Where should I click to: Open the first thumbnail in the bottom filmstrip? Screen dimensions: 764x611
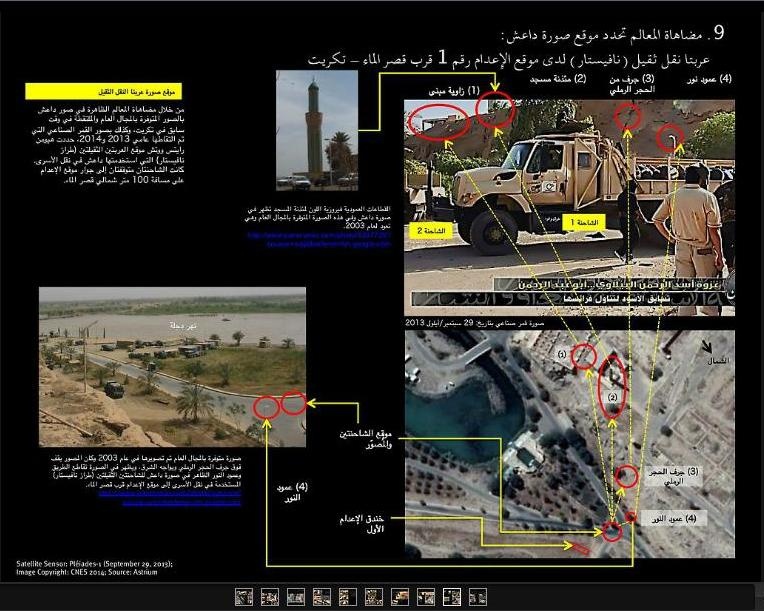243,597
